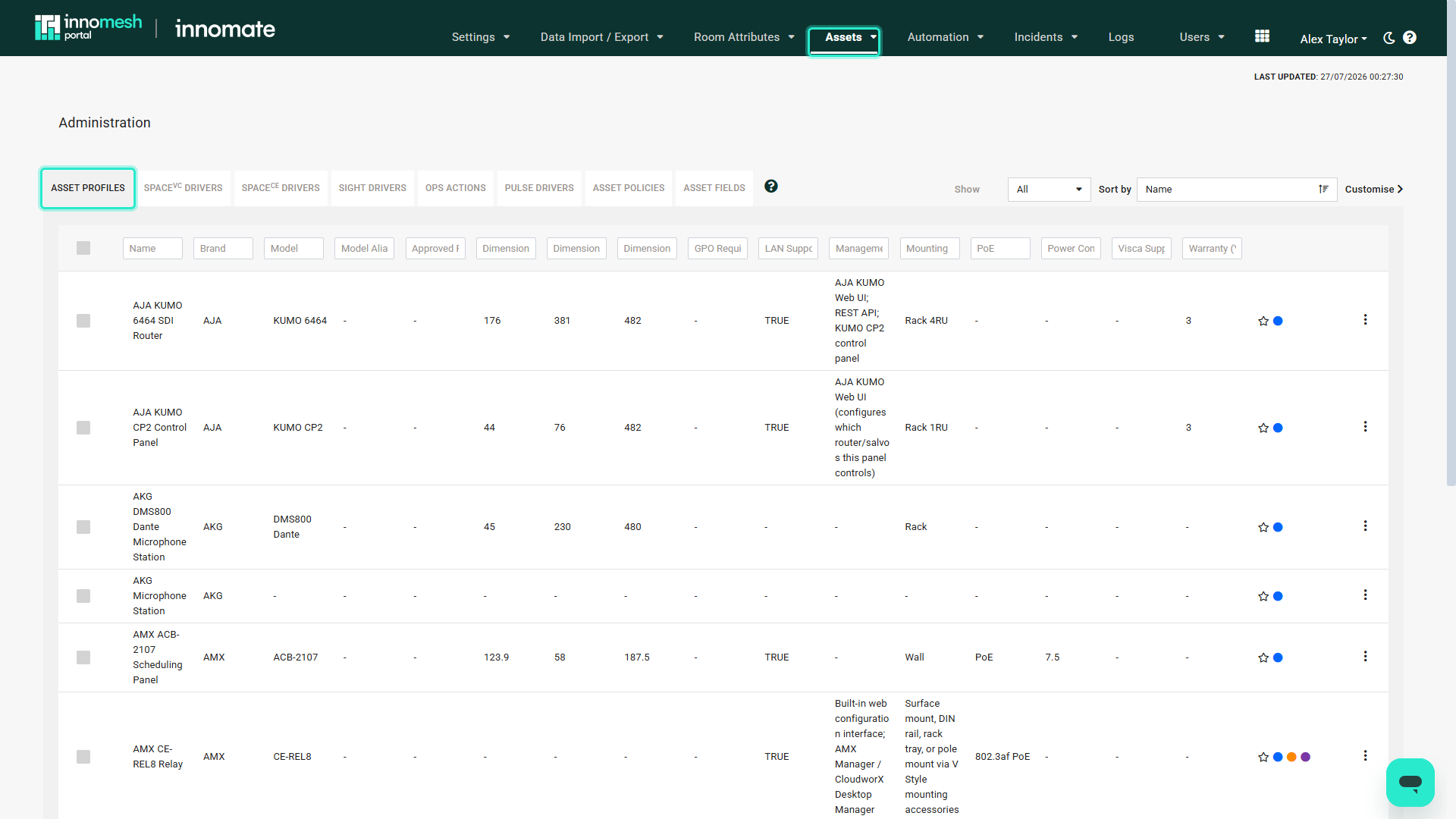Image resolution: width=1456 pixels, height=819 pixels.
Task: Star the AMX CE-REL8 Relay row
Action: 1263,757
